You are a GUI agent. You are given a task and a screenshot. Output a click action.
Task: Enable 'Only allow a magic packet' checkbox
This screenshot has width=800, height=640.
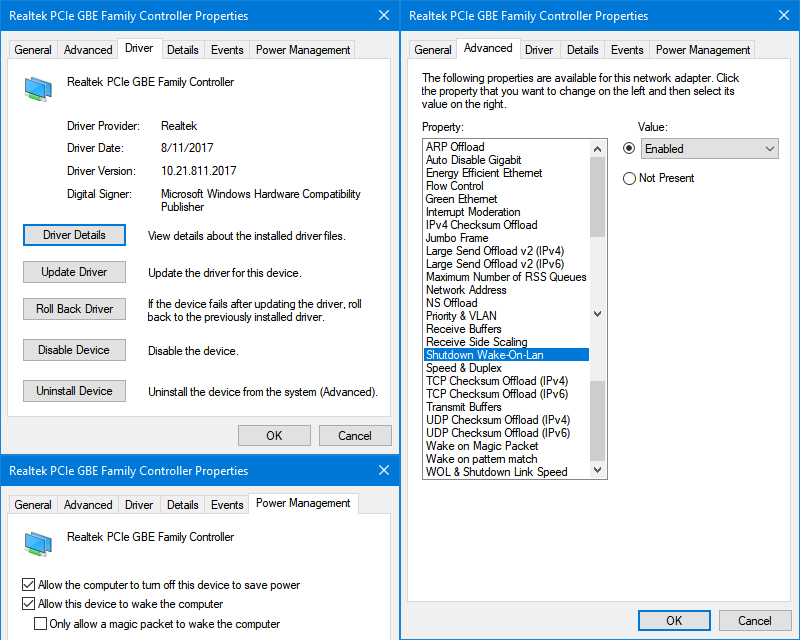tap(41, 624)
